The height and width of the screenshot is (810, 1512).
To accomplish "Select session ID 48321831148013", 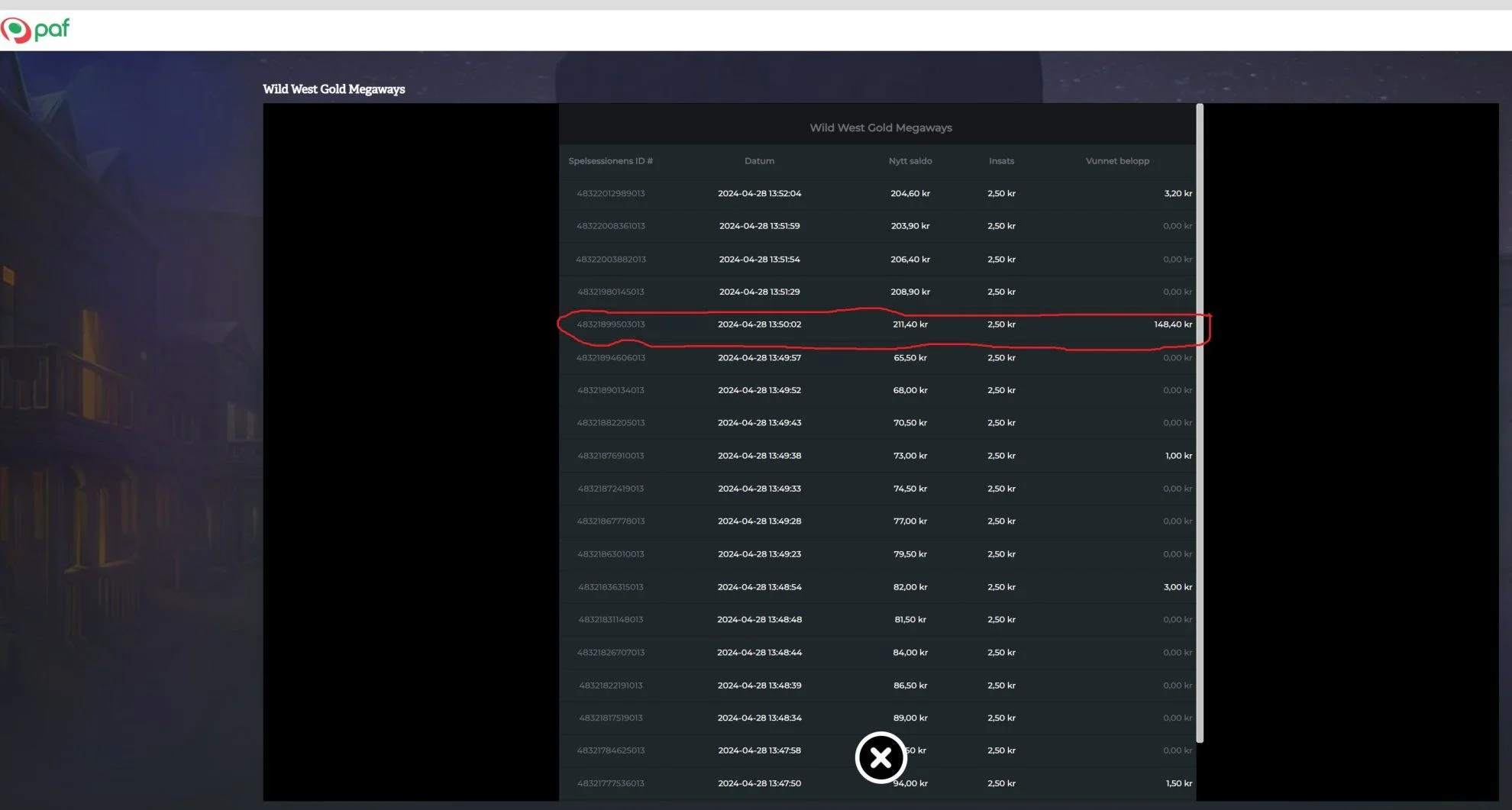I will [611, 620].
